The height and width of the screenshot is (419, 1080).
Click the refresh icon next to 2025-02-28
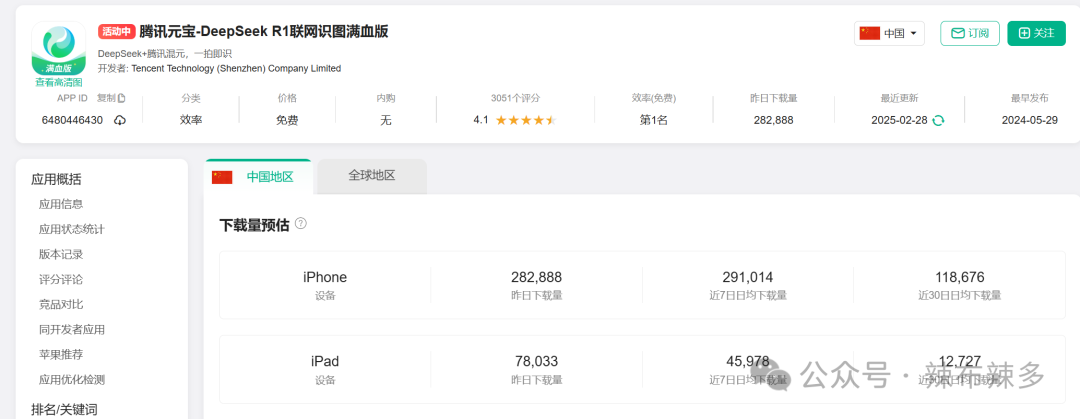point(938,120)
